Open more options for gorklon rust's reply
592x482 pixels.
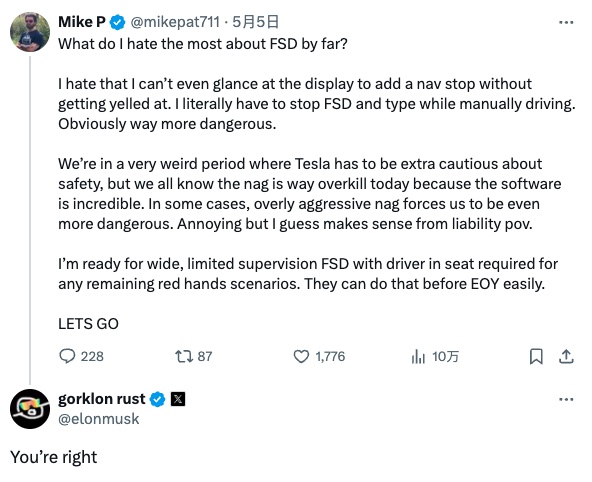pos(566,399)
